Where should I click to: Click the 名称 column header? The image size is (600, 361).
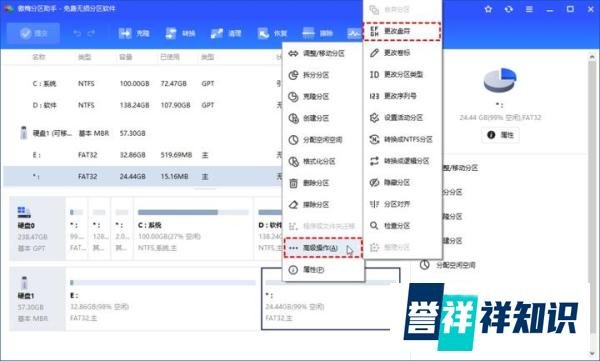tap(38, 57)
